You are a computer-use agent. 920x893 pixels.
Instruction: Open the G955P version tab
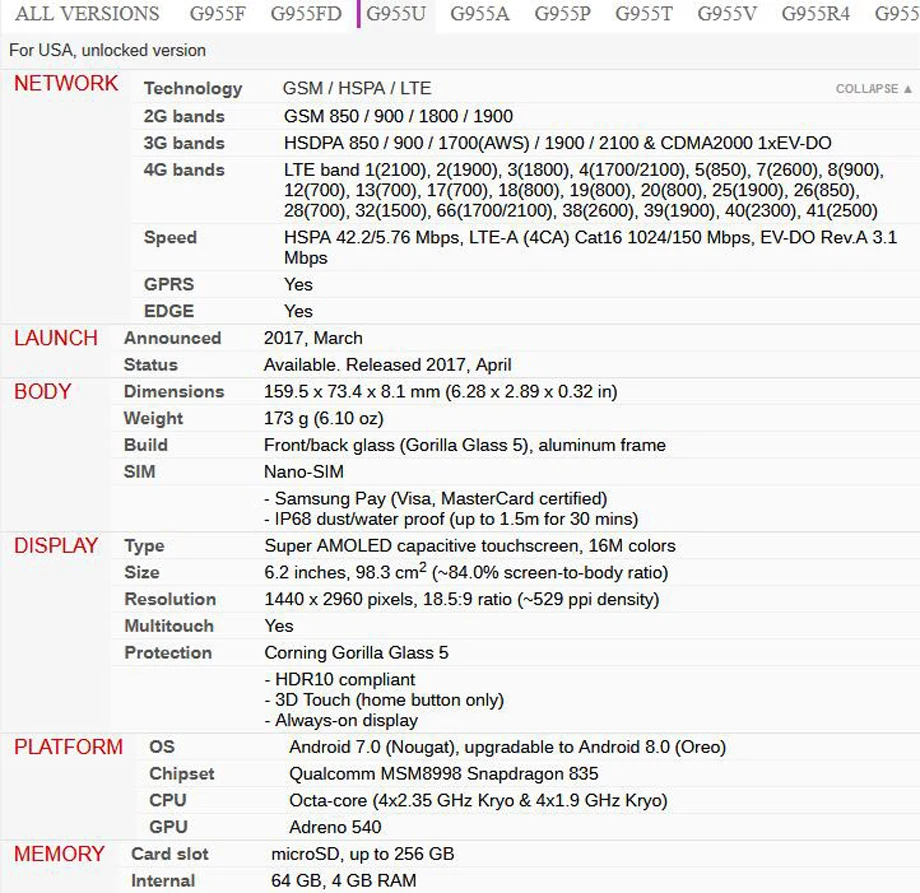(562, 13)
